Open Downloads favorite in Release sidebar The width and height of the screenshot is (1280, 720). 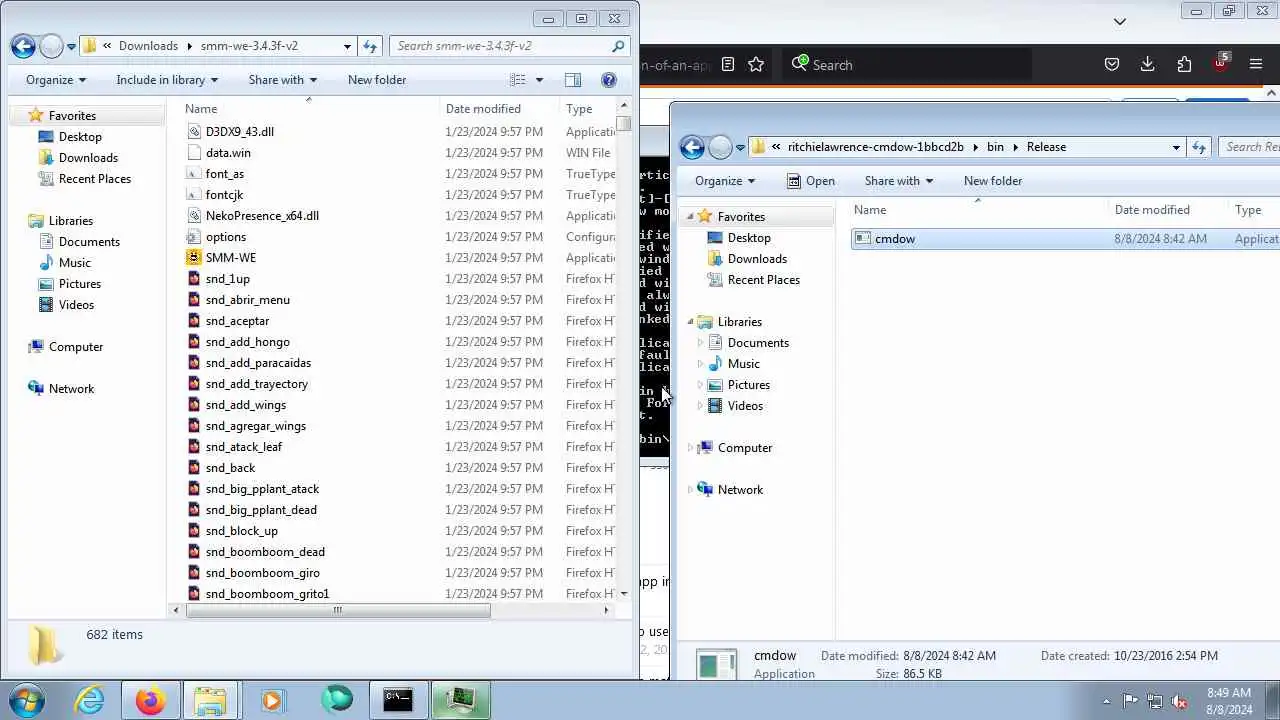click(757, 259)
